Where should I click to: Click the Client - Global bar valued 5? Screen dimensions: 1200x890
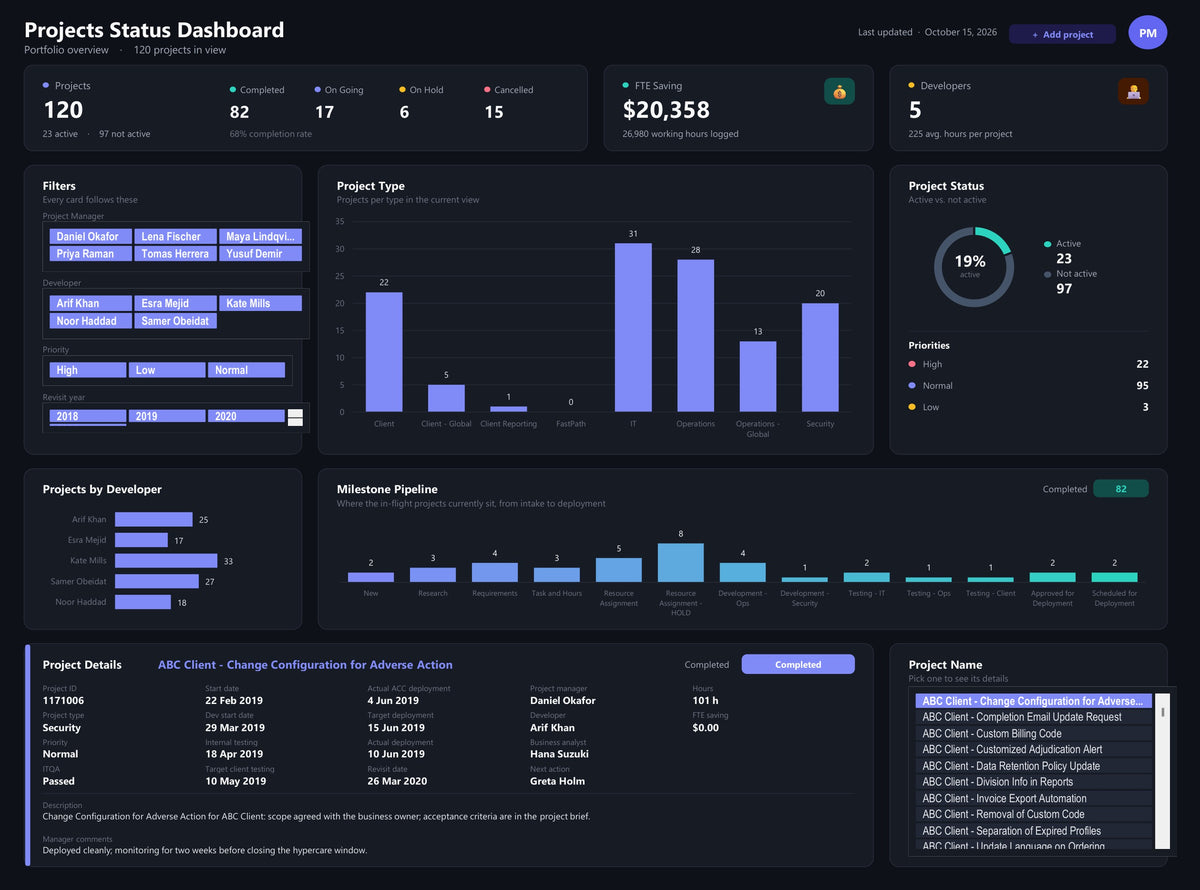click(x=446, y=398)
